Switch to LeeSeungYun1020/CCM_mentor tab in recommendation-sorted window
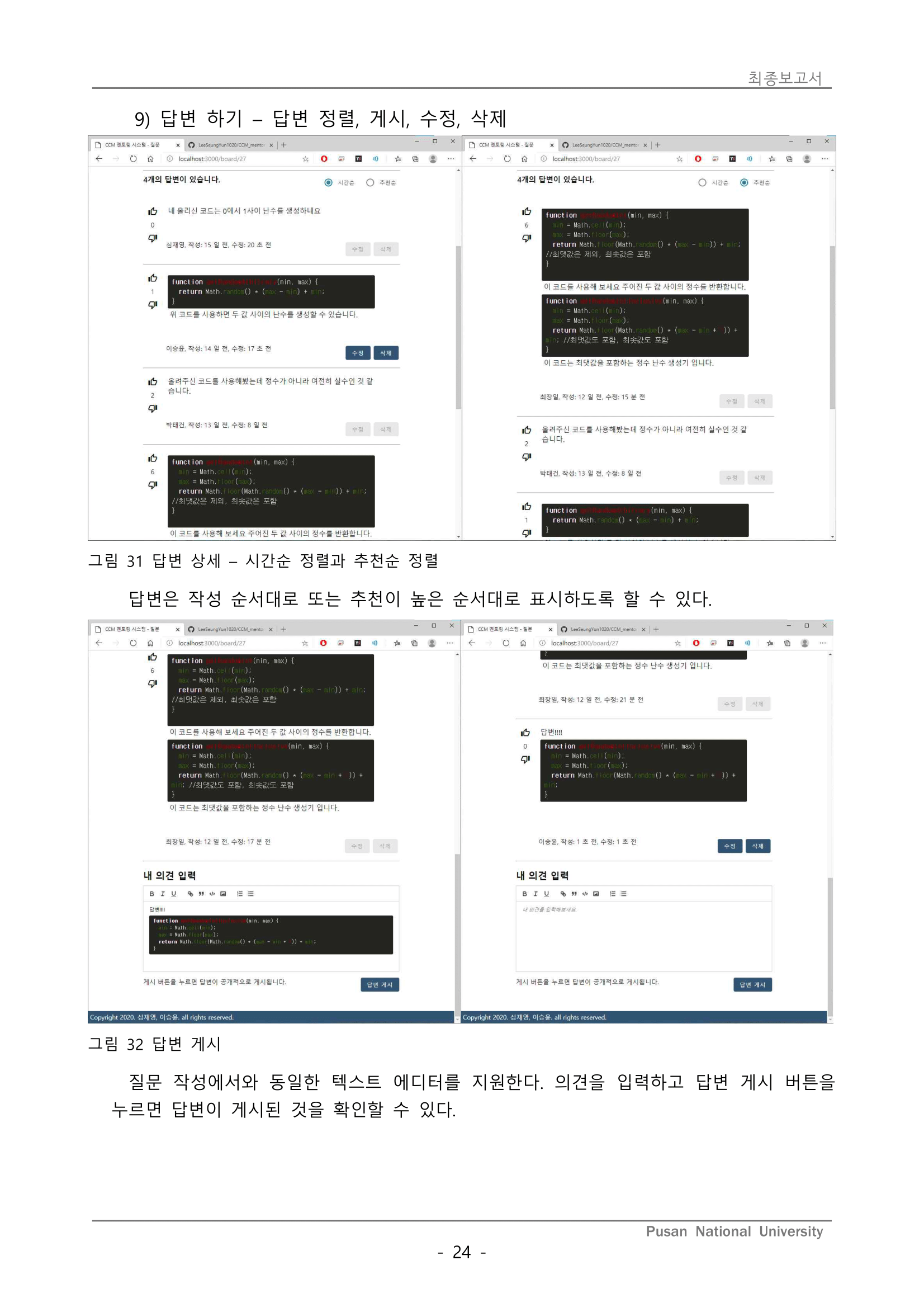 click(x=604, y=145)
